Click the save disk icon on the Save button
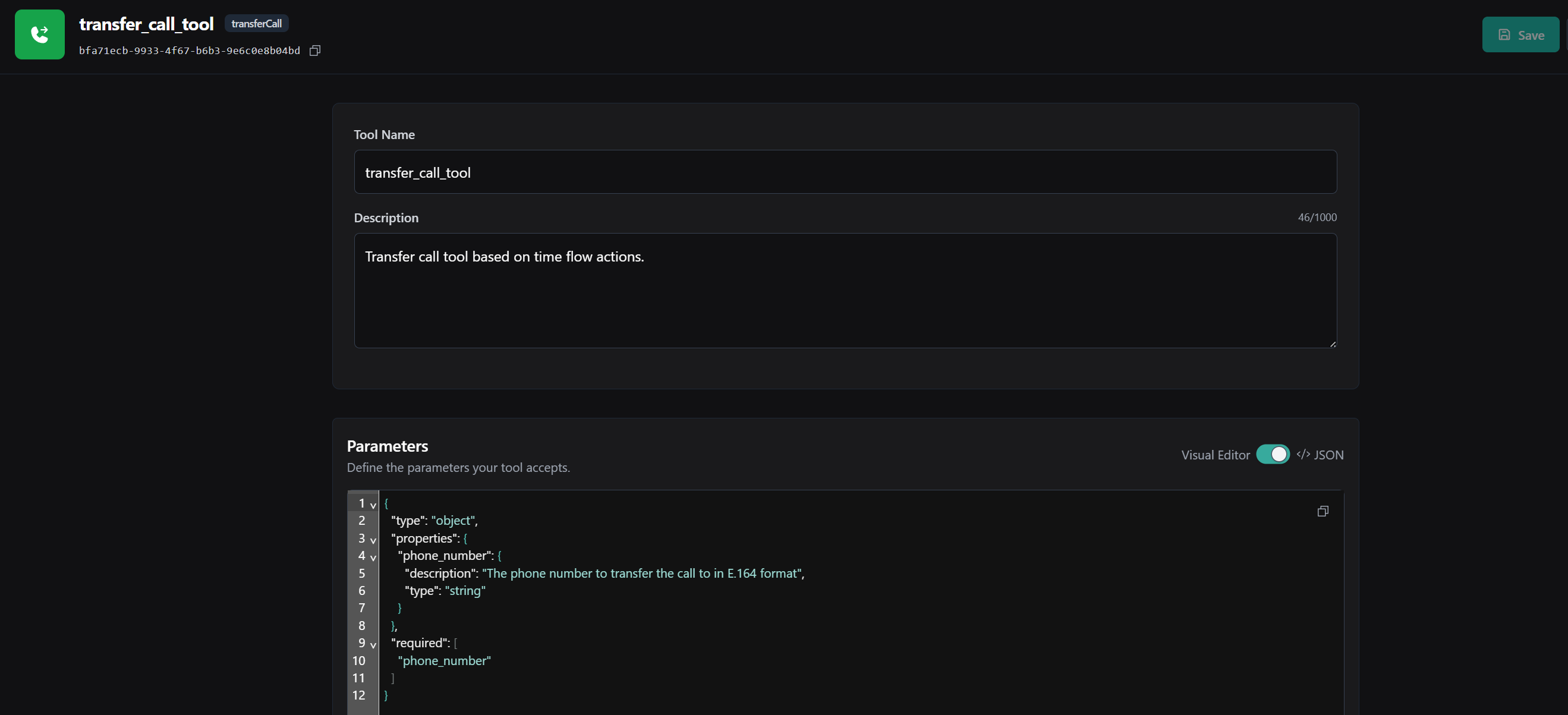Screen dimensions: 1568x715 1503,34
